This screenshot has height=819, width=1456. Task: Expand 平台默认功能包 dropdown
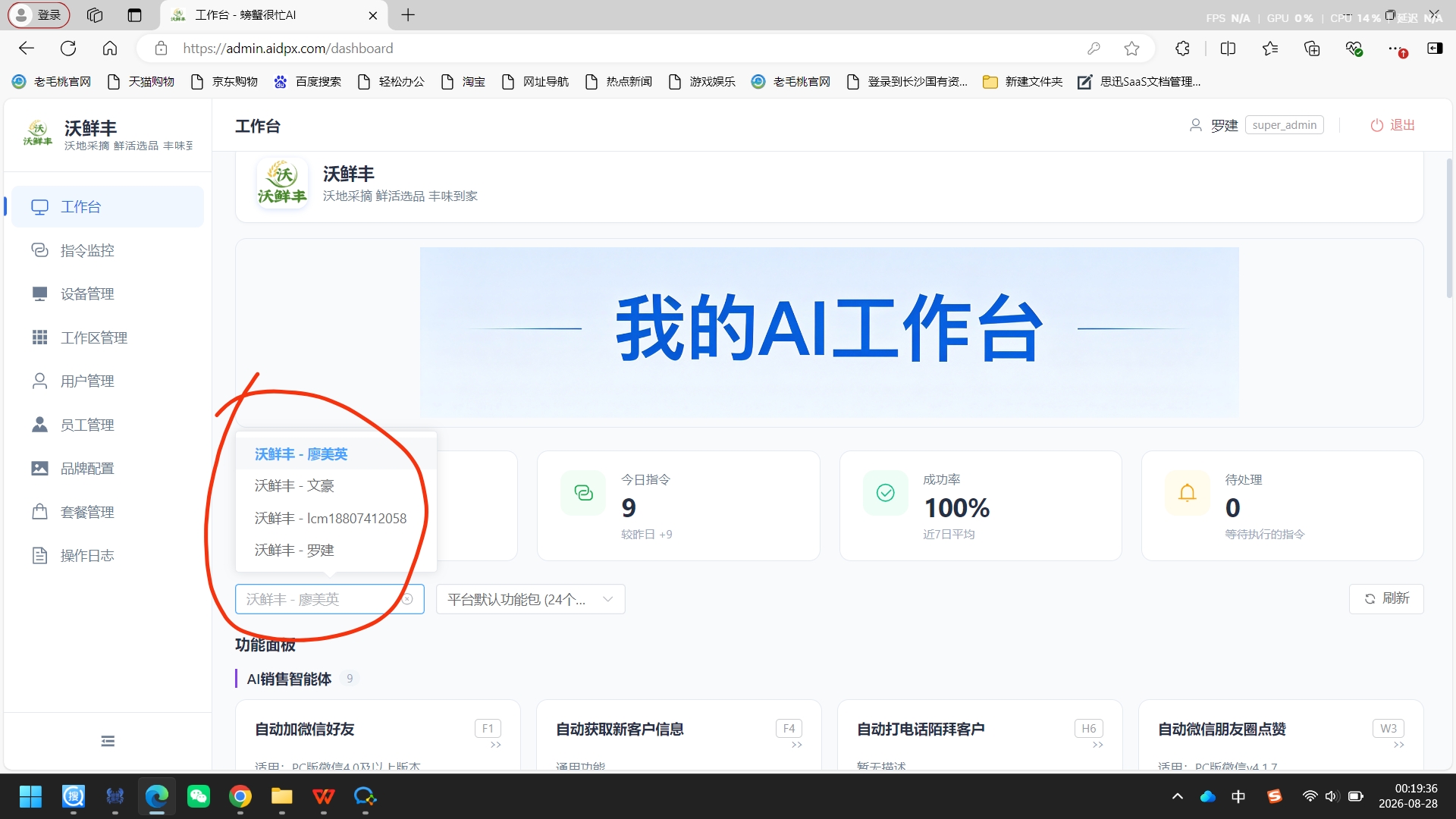(531, 599)
